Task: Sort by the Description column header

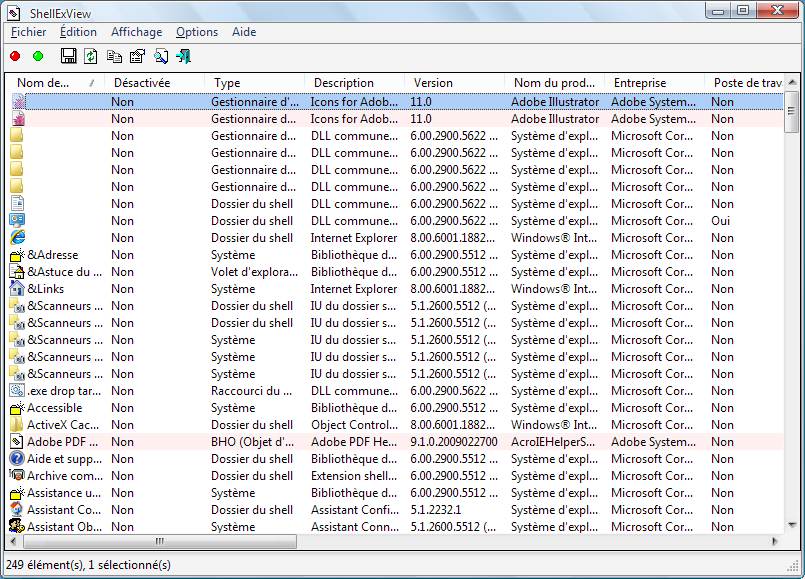Action: (354, 83)
